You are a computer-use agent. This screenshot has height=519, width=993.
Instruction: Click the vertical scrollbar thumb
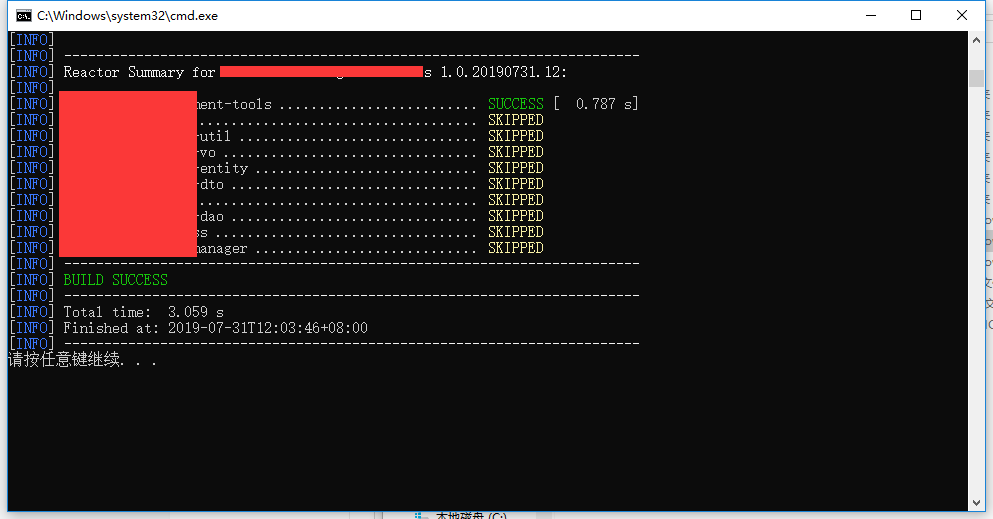pos(976,78)
